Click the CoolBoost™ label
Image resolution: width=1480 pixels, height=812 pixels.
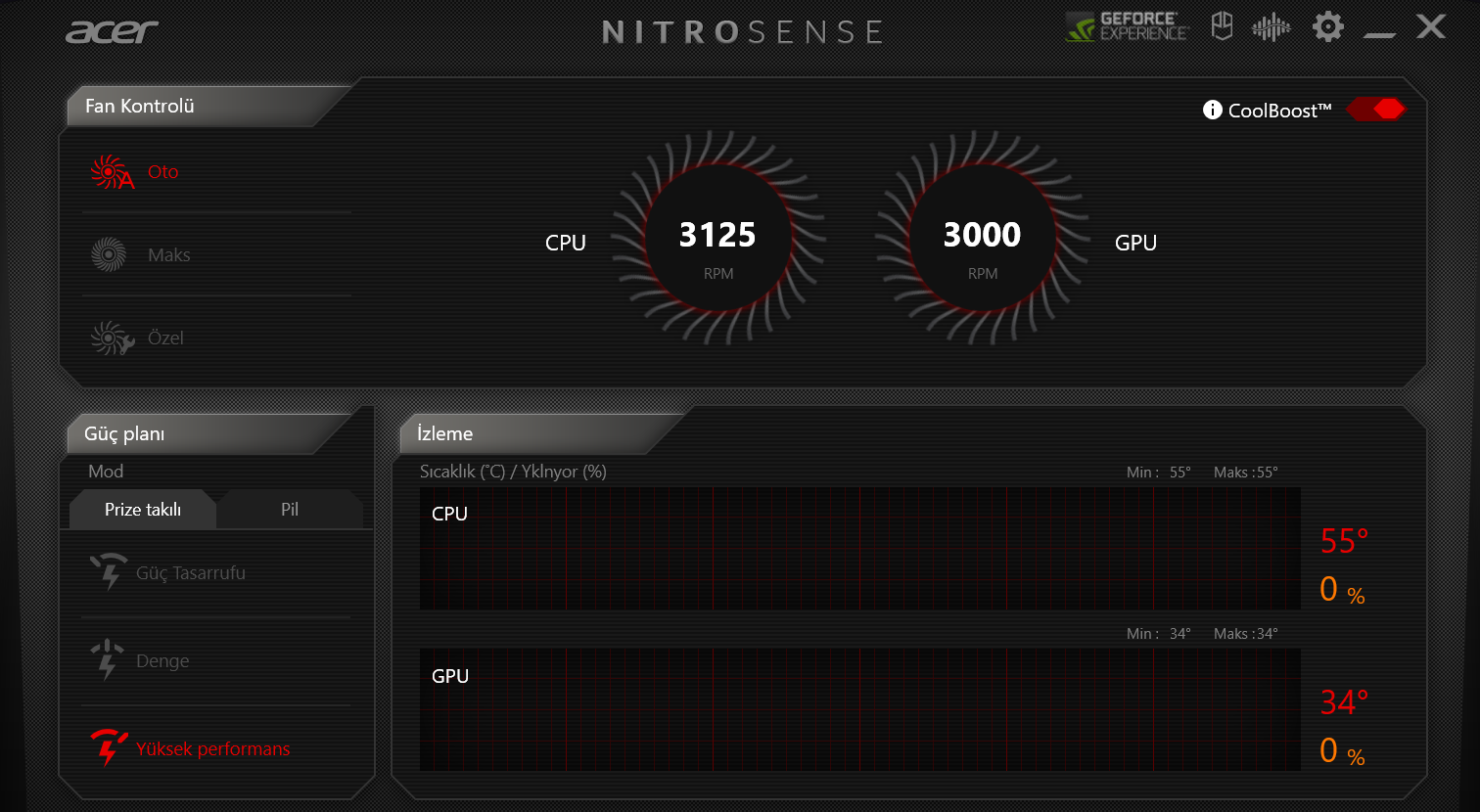click(x=1280, y=111)
